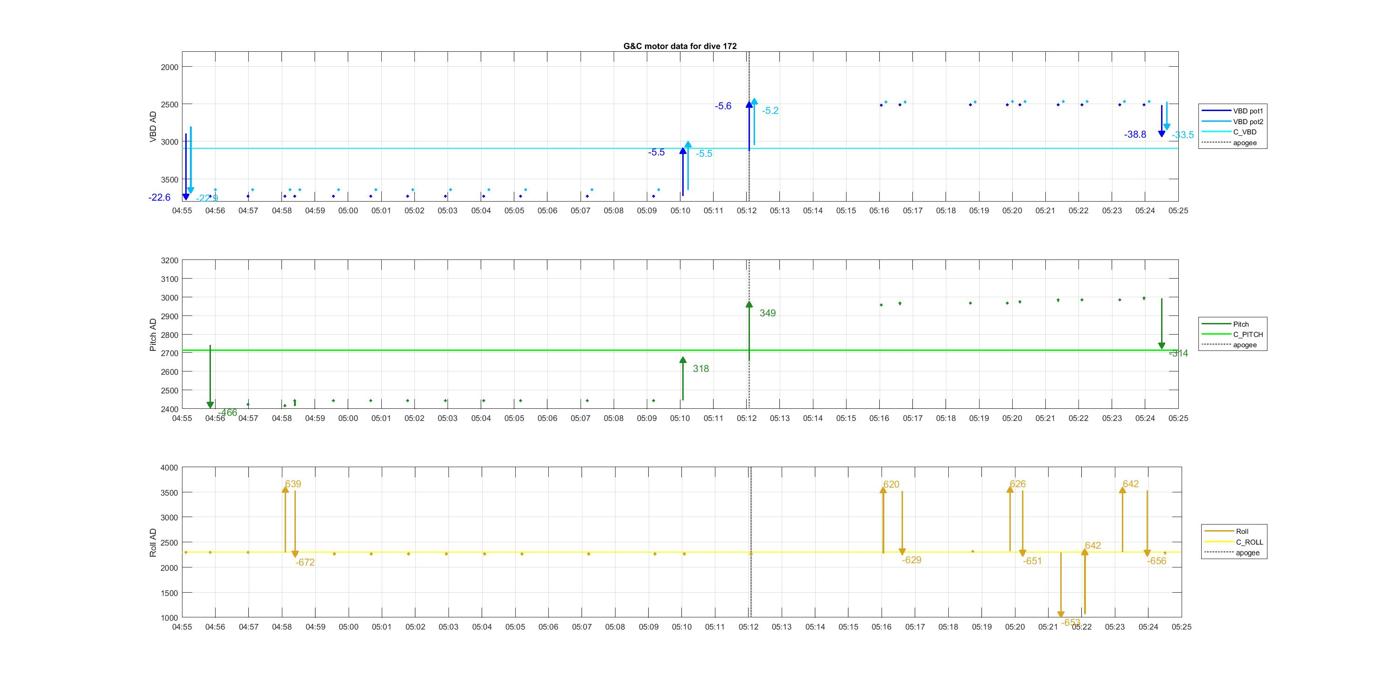Select the "VBD pot1" legend entry
This screenshot has width=1400, height=693.
click(x=1233, y=111)
